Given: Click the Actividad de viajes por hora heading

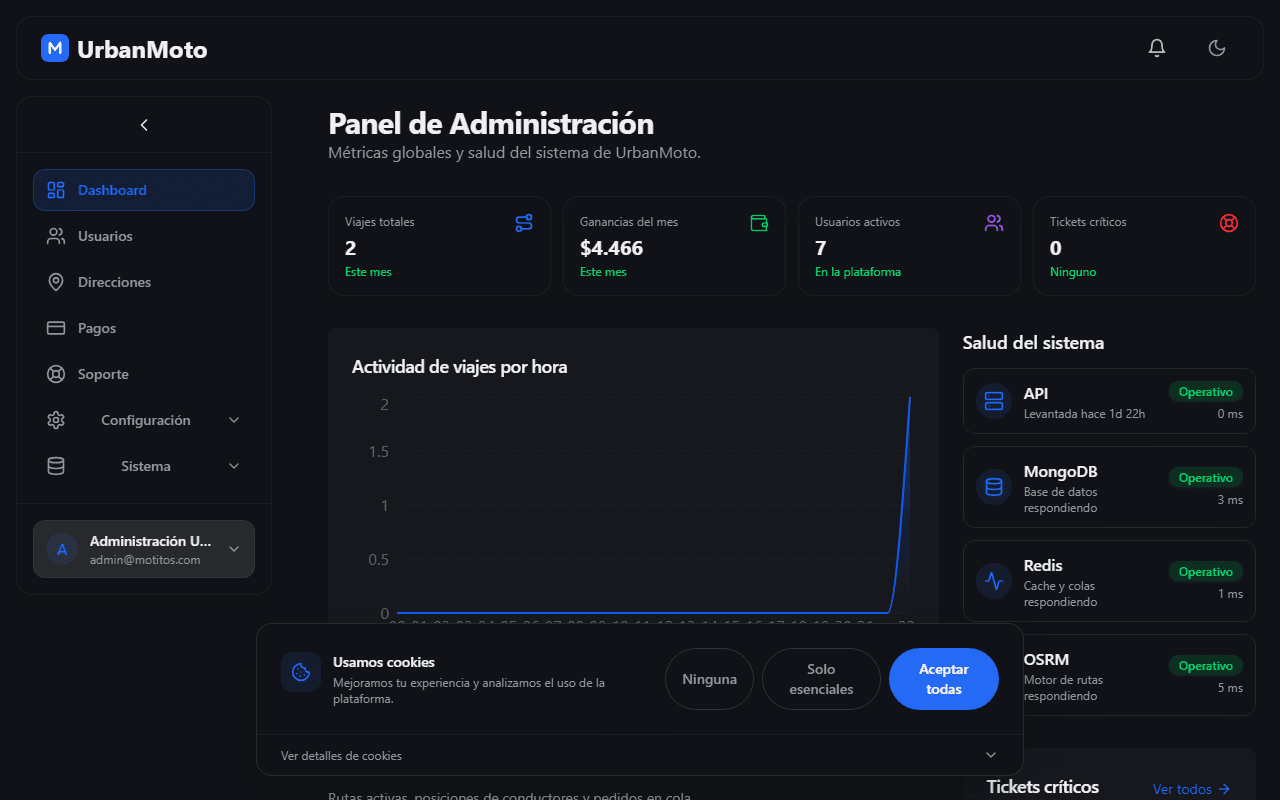Looking at the screenshot, I should [x=459, y=367].
